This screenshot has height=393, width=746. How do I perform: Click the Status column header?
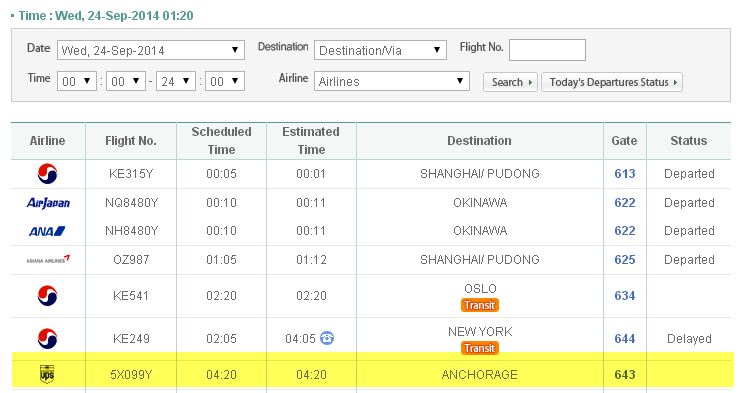(x=689, y=141)
